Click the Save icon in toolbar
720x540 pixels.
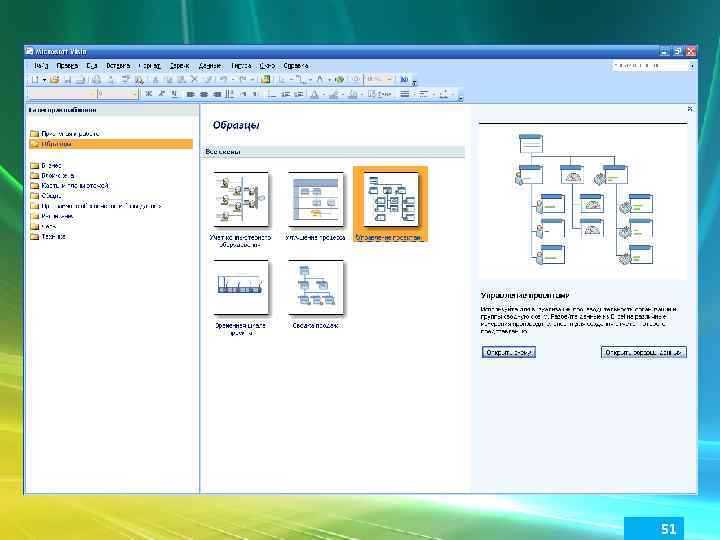(x=68, y=80)
